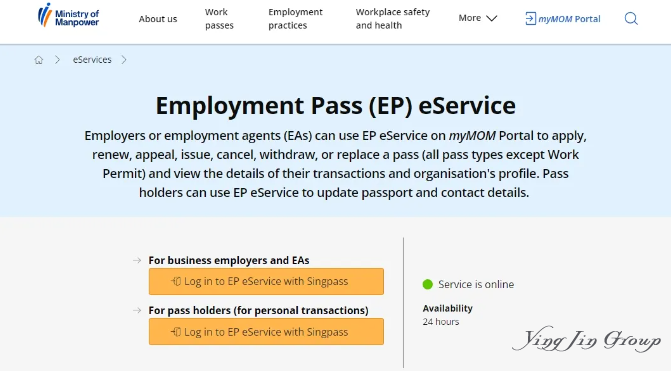Click the myMOM Portal login icon
Image resolution: width=671 pixels, height=371 pixels.
[530, 18]
